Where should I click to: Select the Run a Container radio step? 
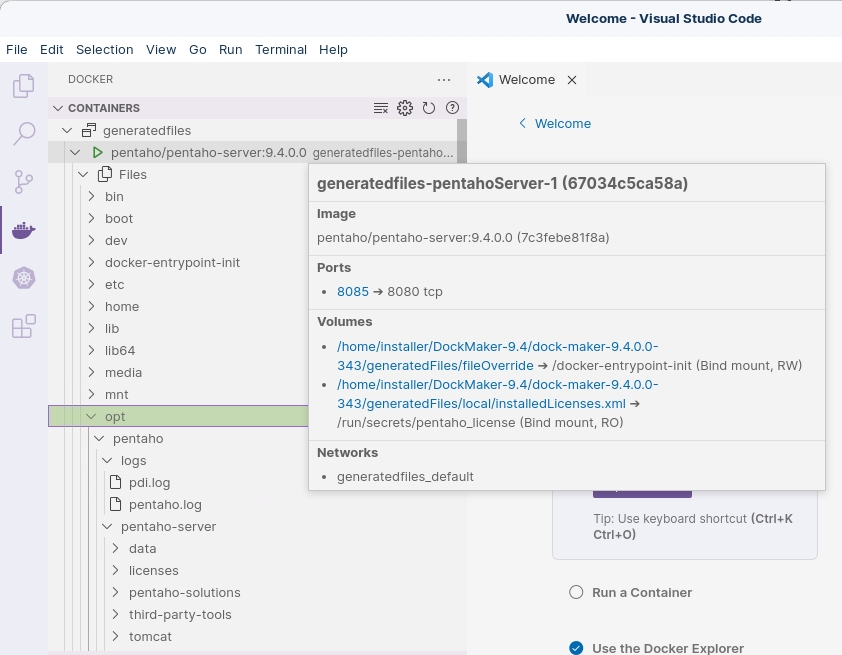coord(576,592)
